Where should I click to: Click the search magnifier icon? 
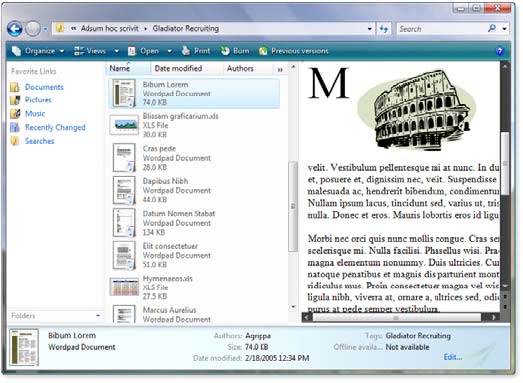tap(492, 29)
